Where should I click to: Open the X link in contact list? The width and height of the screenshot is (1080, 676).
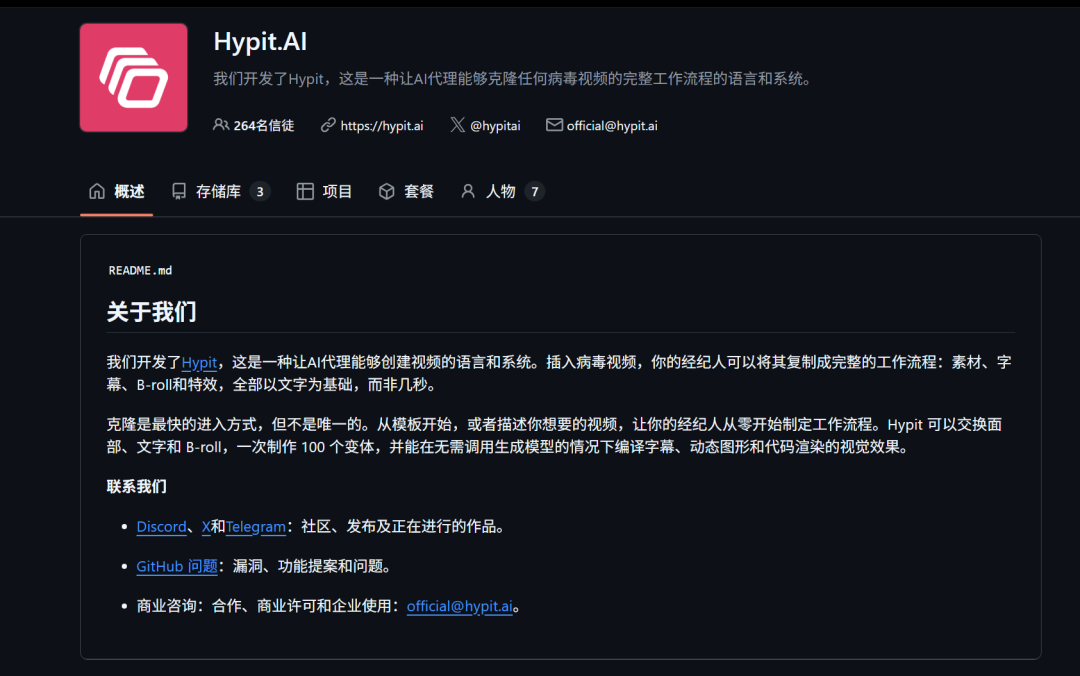click(206, 526)
